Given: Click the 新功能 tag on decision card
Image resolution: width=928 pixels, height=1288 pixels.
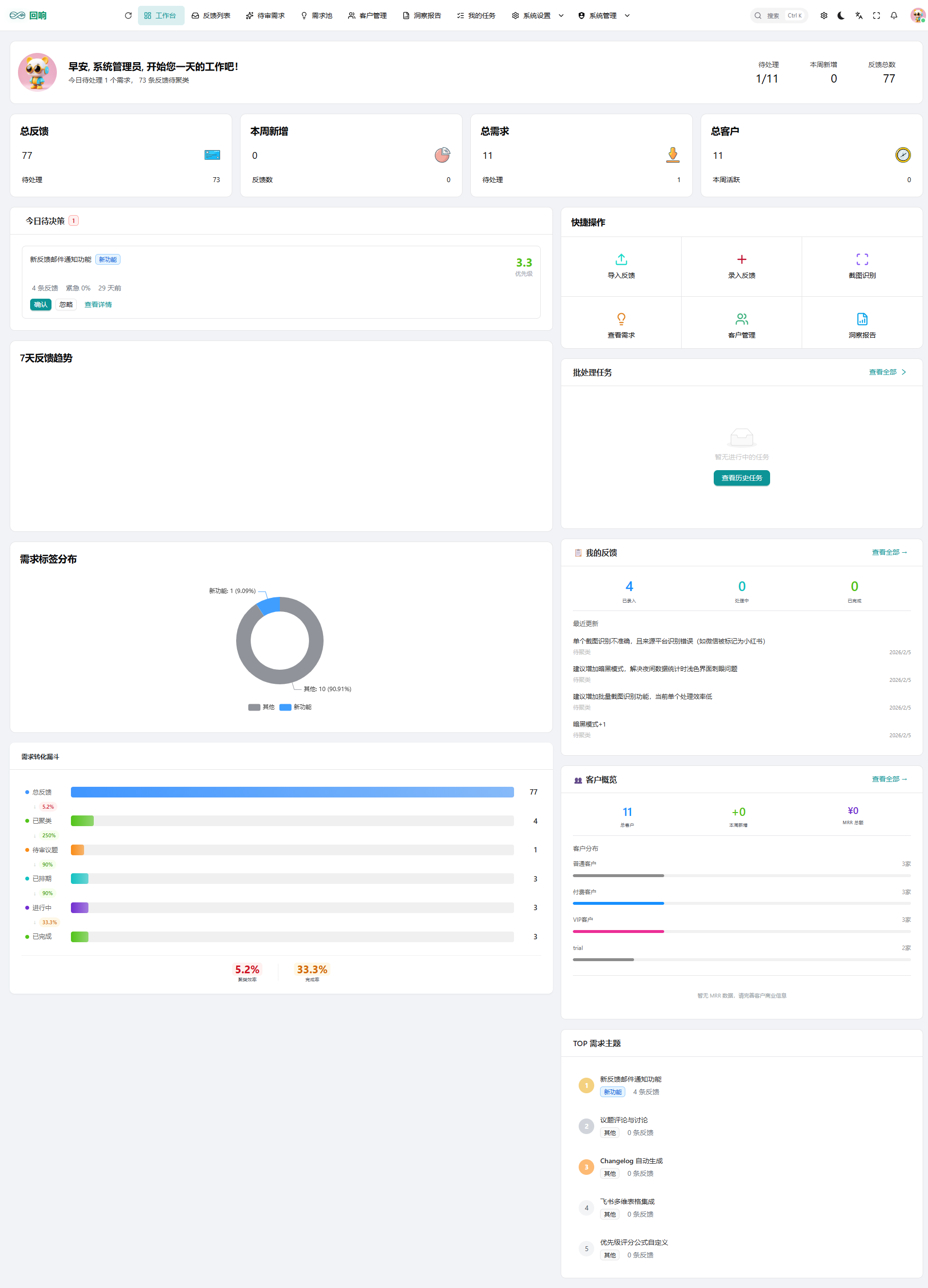Looking at the screenshot, I should 107,259.
